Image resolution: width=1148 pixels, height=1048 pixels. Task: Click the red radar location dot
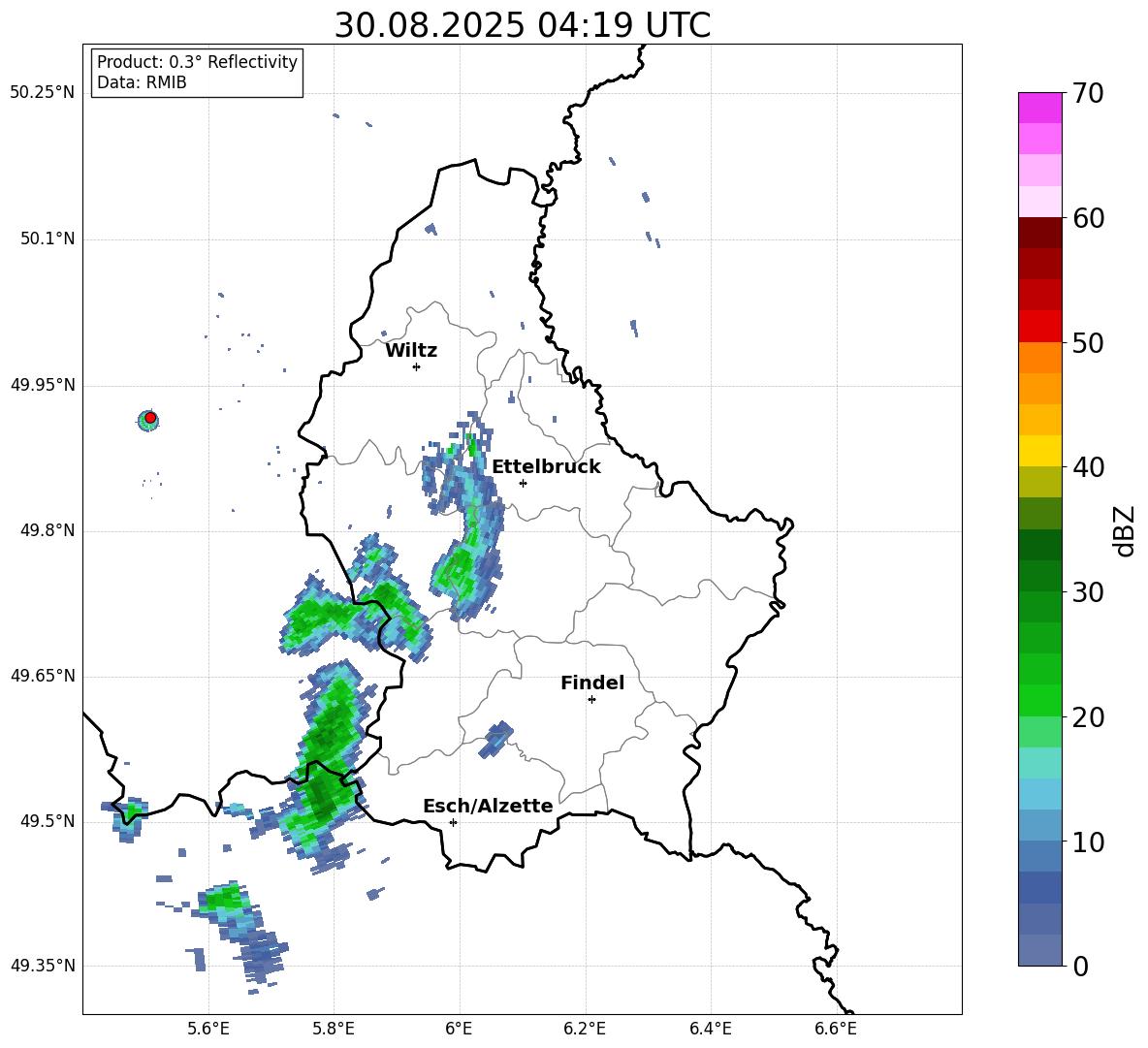click(x=150, y=418)
